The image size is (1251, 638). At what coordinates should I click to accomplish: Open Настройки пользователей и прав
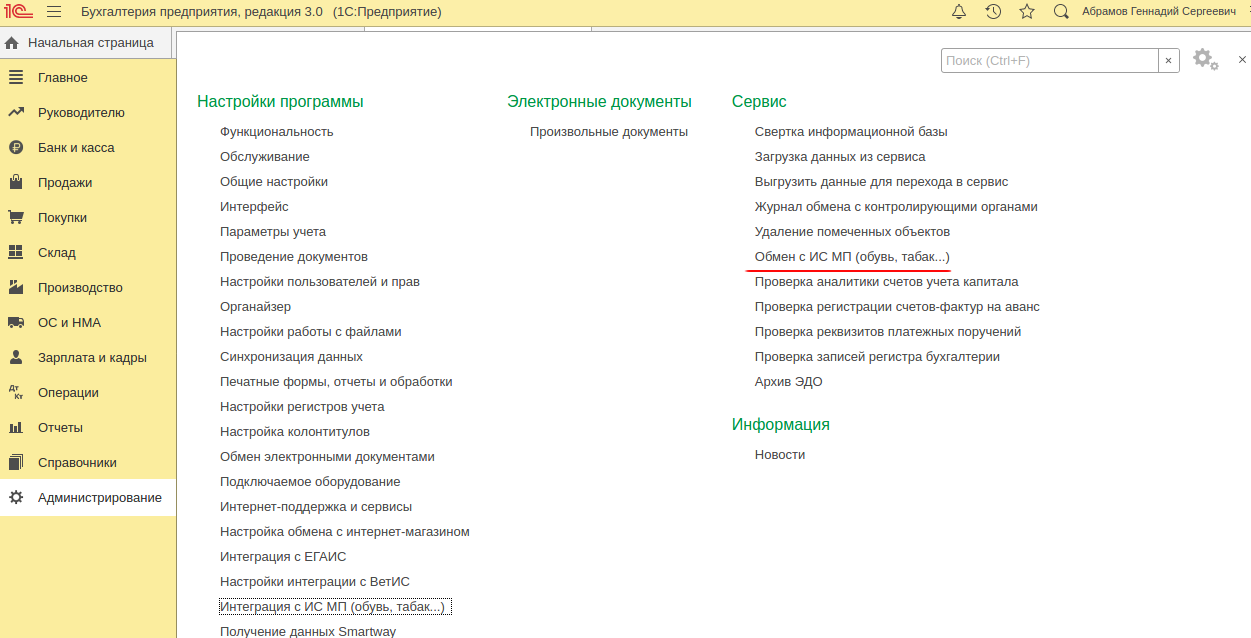320,281
